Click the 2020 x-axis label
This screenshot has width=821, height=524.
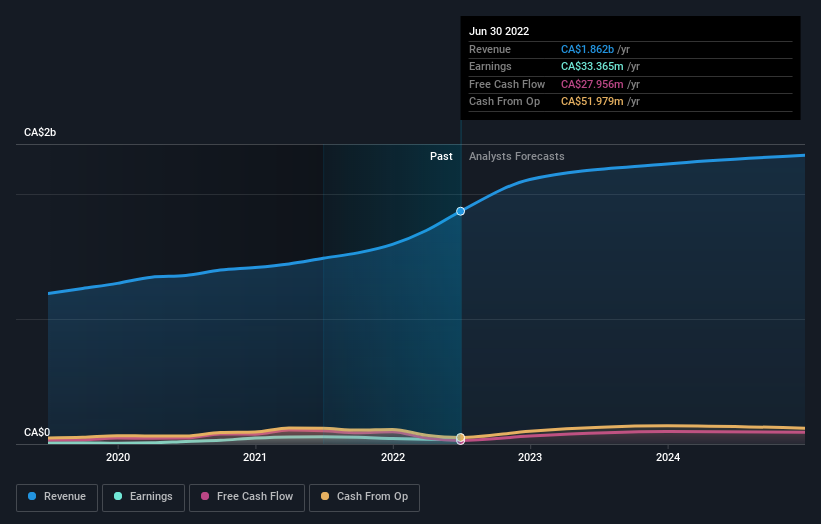tap(118, 458)
